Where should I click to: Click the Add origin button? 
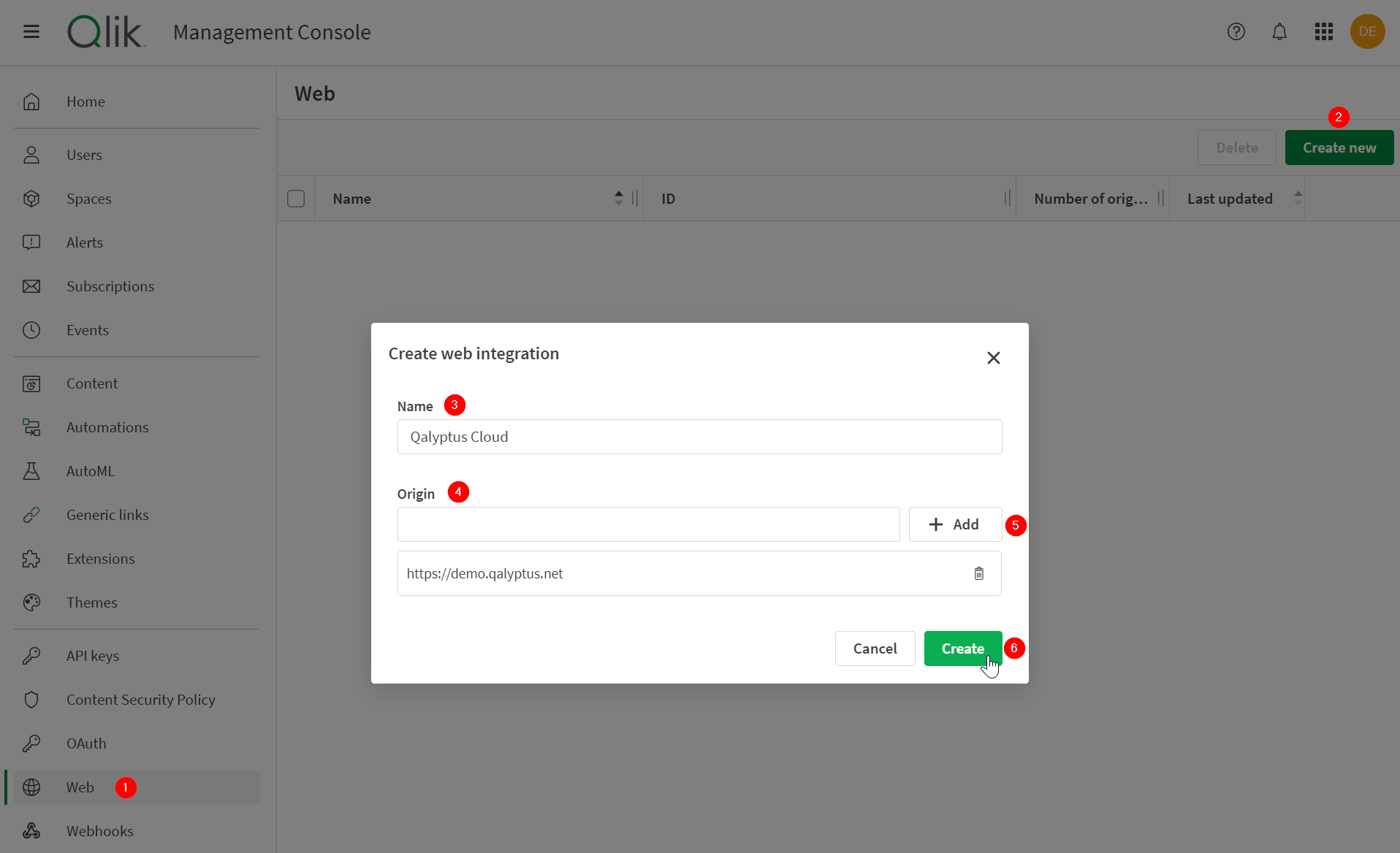955,524
